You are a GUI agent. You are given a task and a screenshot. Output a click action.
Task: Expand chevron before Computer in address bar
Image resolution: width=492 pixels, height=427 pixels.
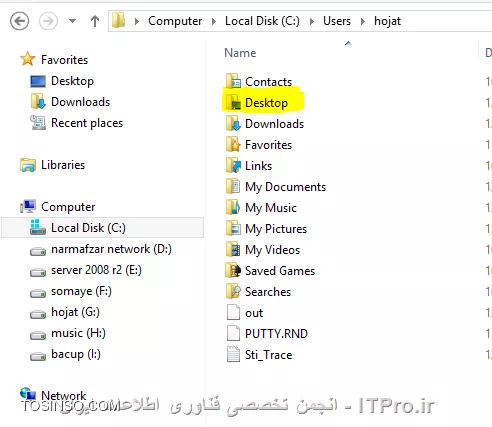(x=137, y=22)
